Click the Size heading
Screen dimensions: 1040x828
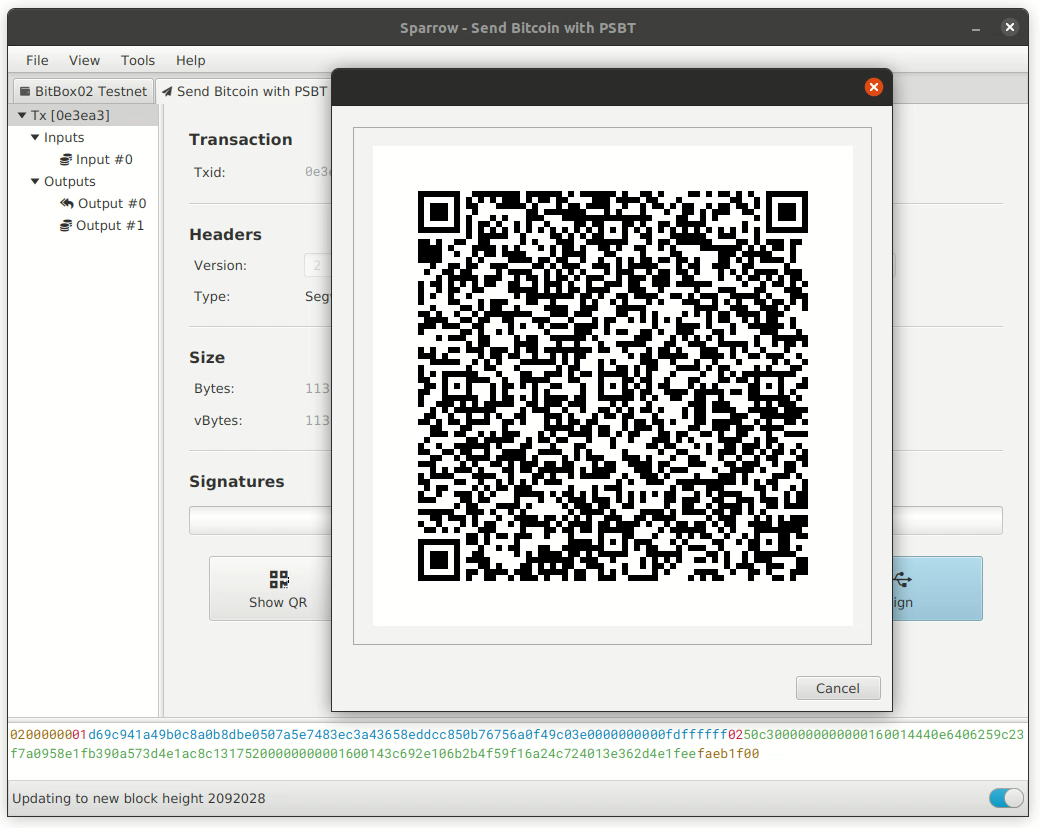click(x=207, y=358)
